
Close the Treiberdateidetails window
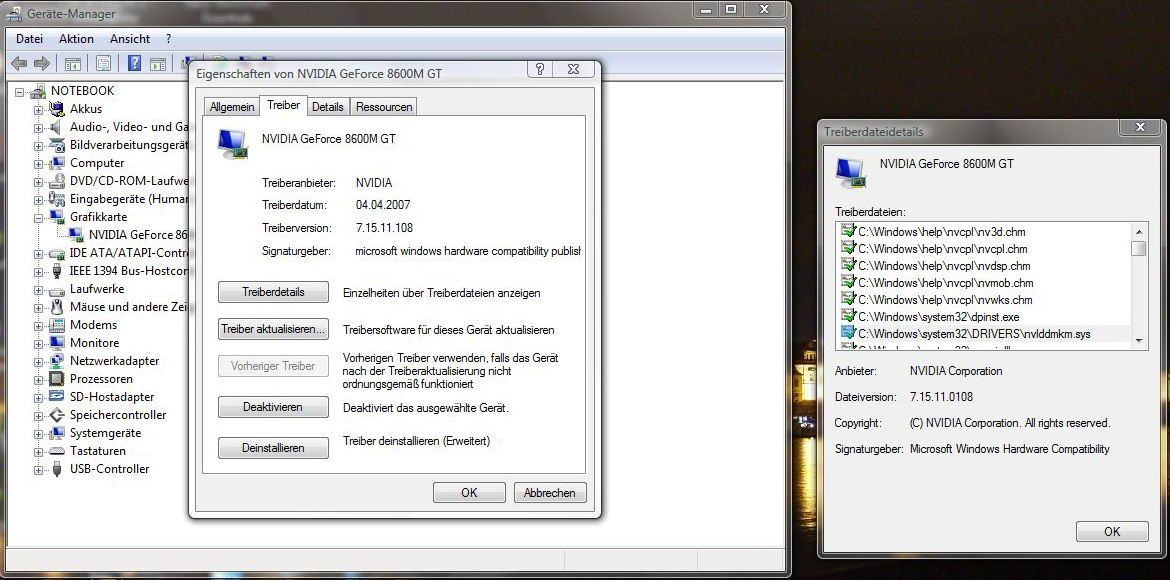1141,128
